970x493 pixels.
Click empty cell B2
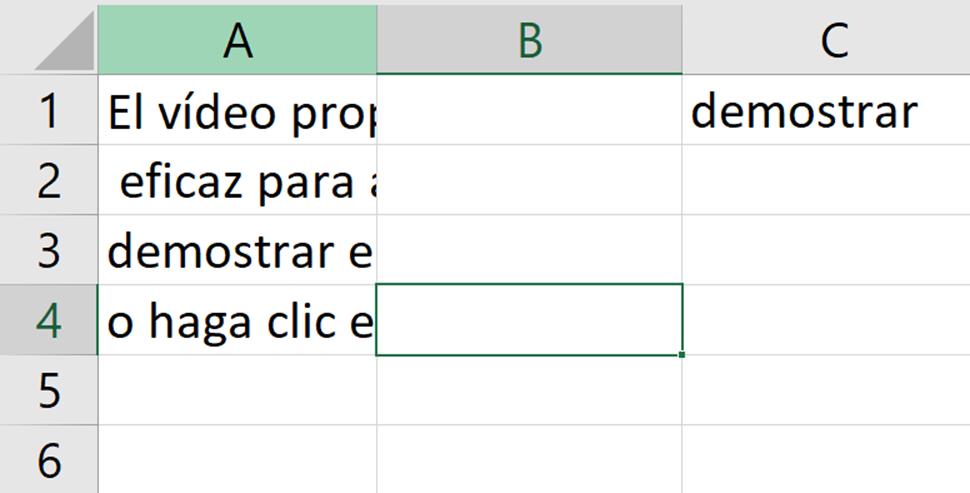coord(530,181)
